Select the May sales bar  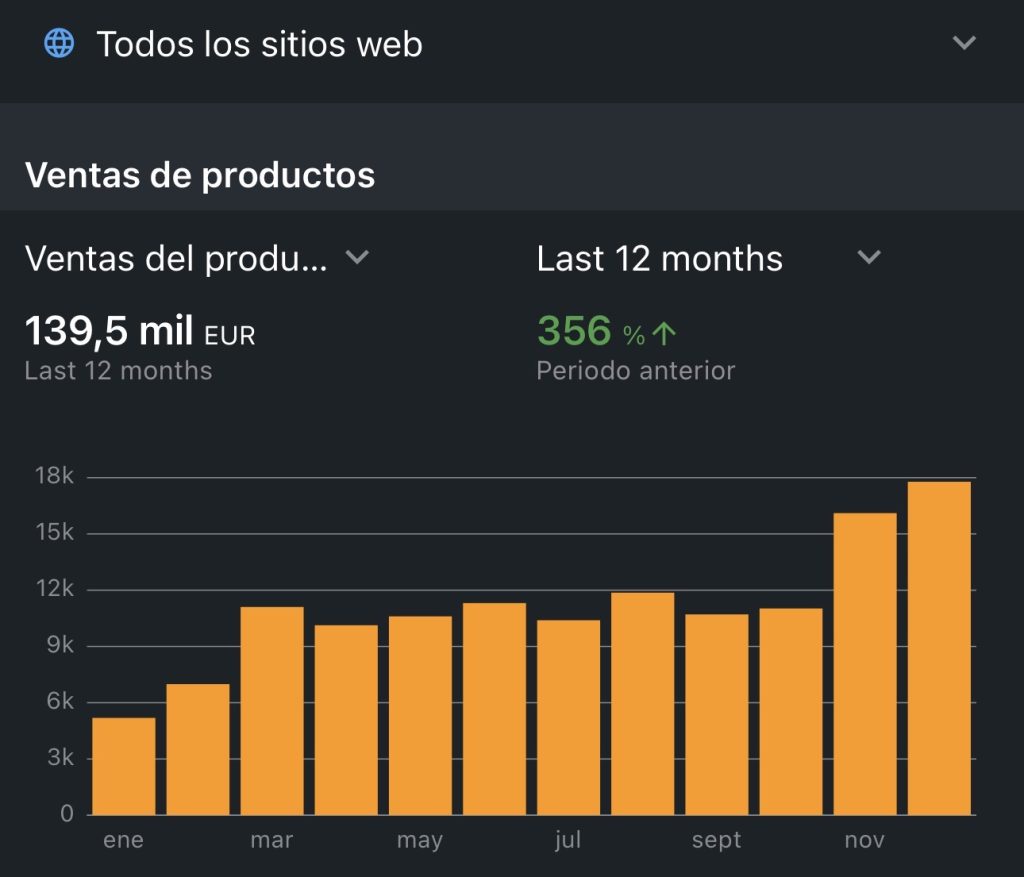420,715
